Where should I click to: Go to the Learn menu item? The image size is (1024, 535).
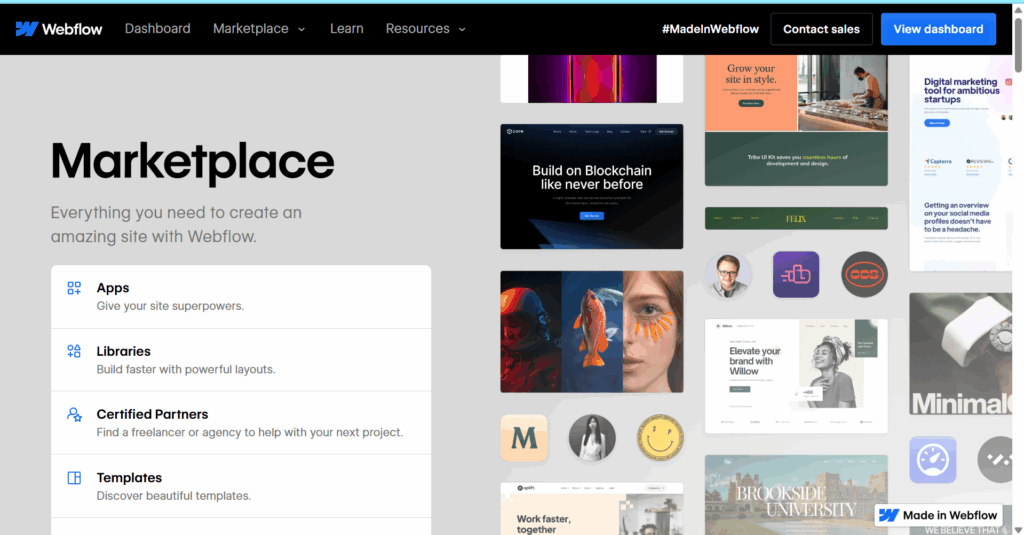(346, 29)
